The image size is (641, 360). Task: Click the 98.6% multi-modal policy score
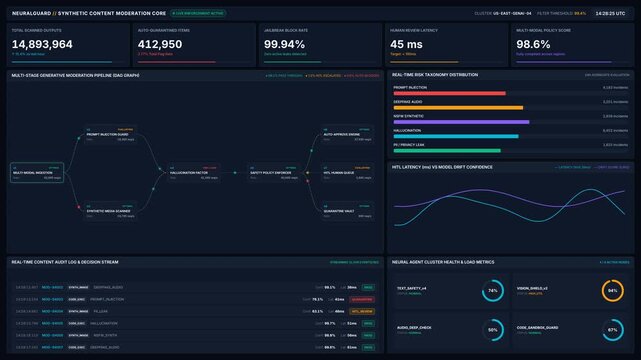point(533,44)
